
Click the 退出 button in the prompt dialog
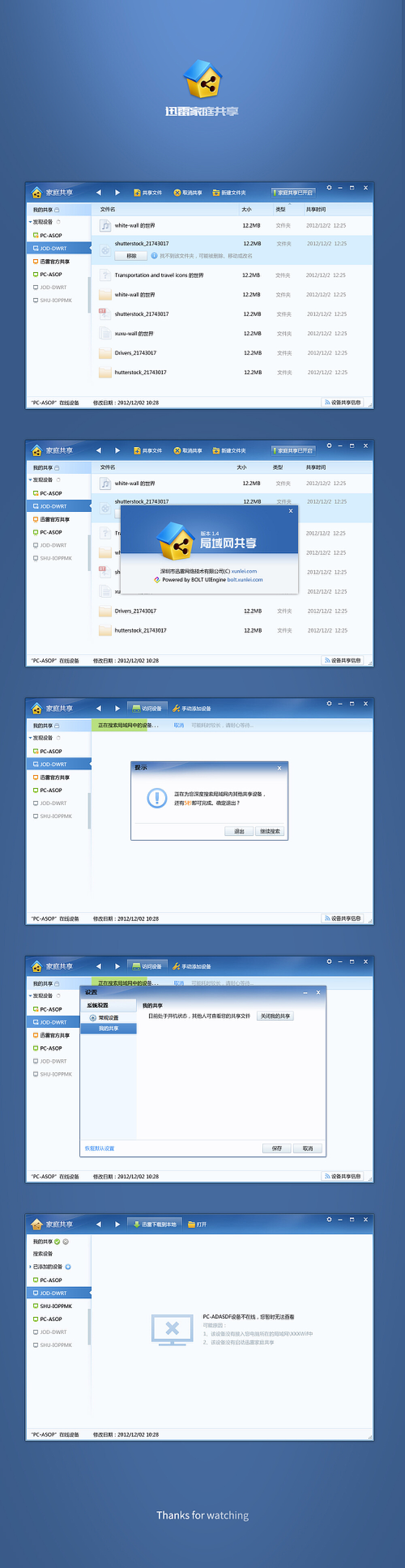coord(239,831)
